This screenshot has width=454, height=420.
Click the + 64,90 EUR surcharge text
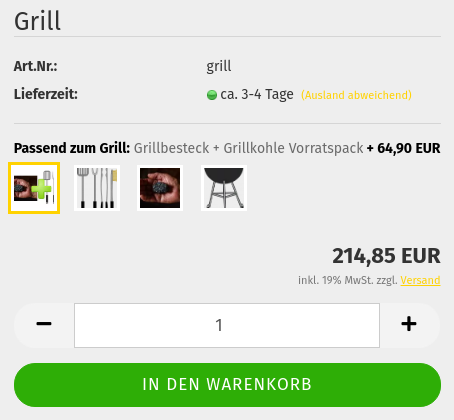click(404, 148)
